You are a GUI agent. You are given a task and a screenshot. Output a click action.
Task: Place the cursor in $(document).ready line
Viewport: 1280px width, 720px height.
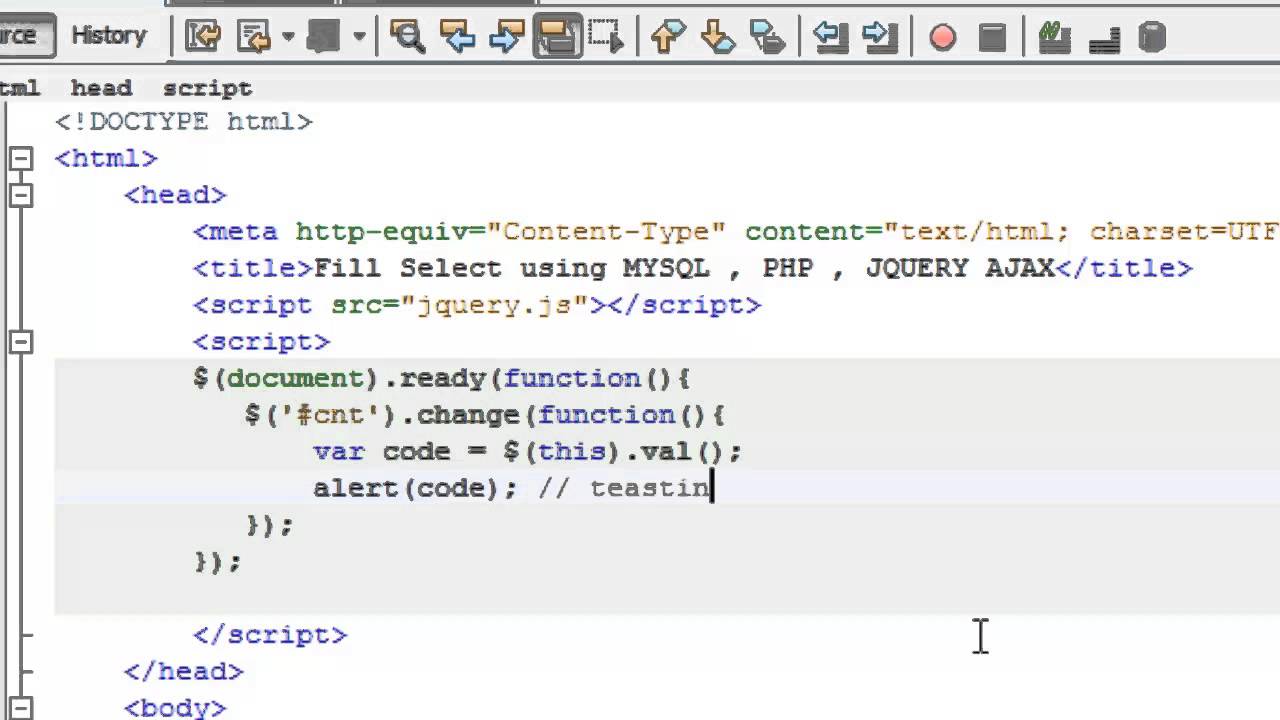[x=442, y=378]
